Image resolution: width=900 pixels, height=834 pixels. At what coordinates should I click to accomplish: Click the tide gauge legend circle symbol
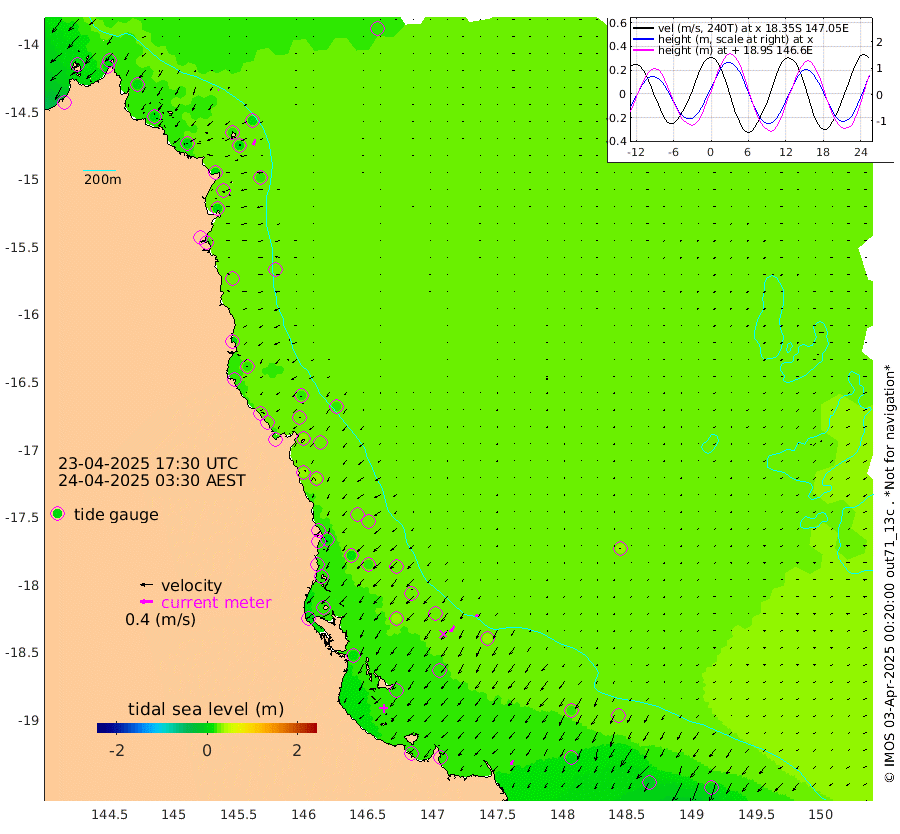[x=57, y=514]
